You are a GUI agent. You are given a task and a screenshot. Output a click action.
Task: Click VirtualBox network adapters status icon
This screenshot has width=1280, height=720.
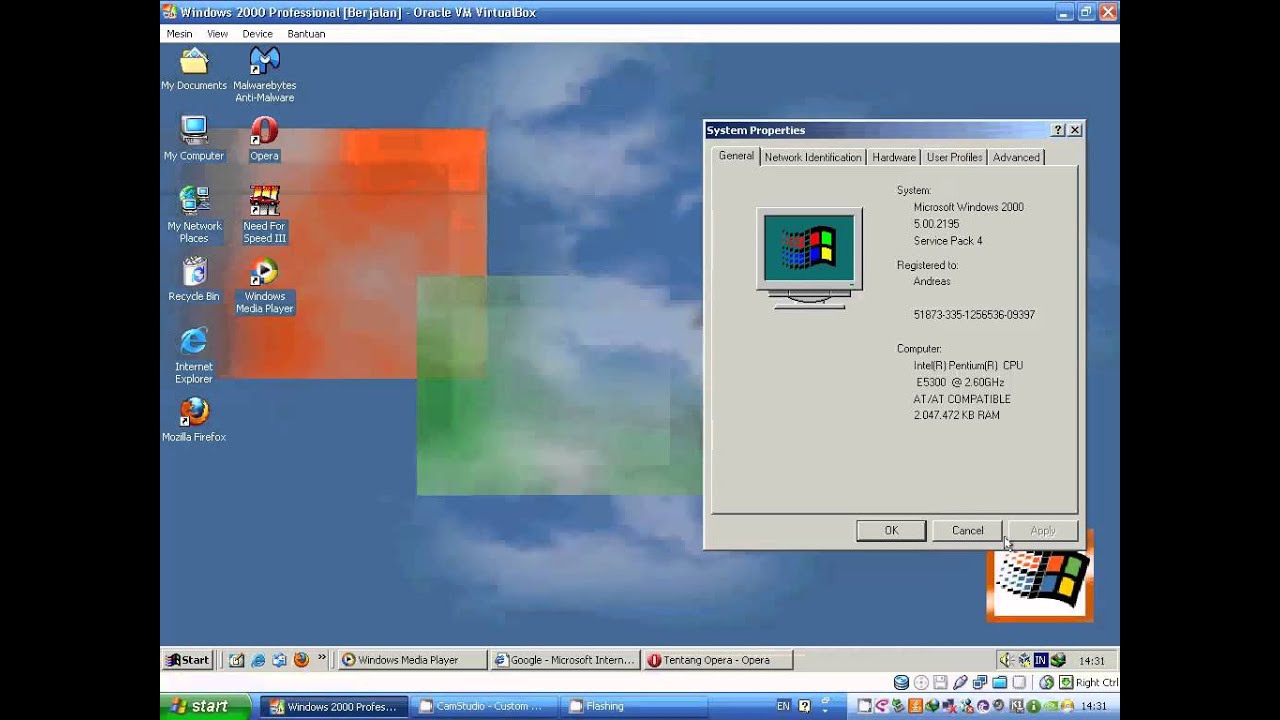980,682
